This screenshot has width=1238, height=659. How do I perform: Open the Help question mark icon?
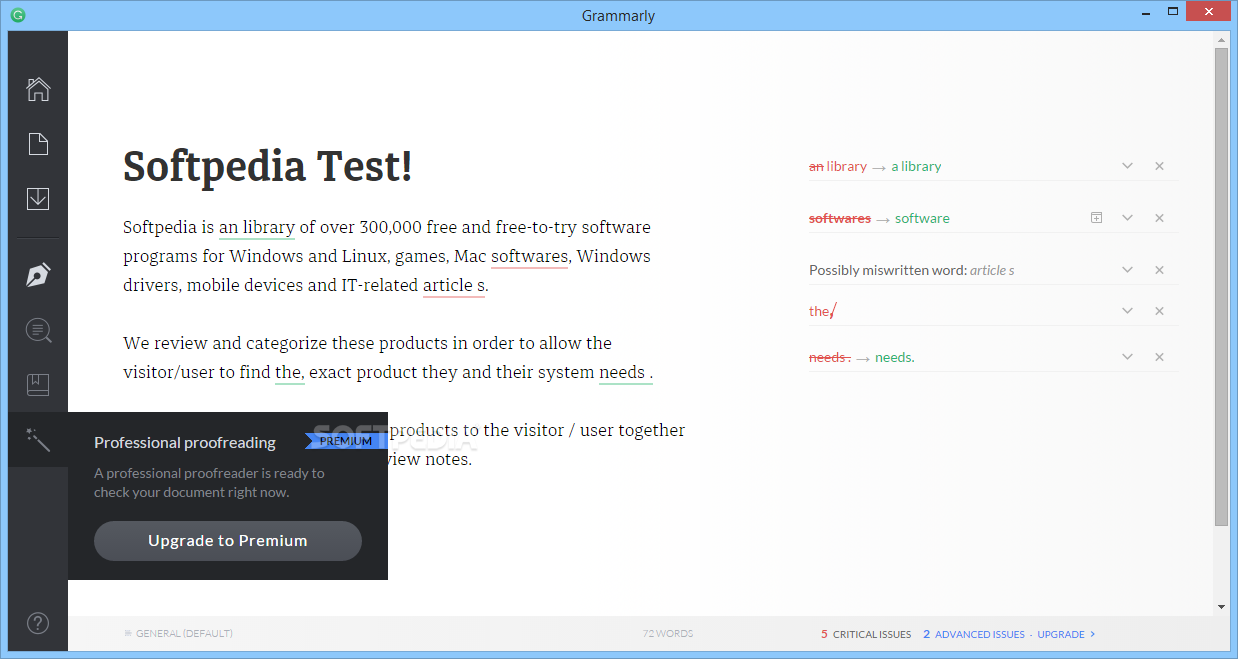pos(38,624)
